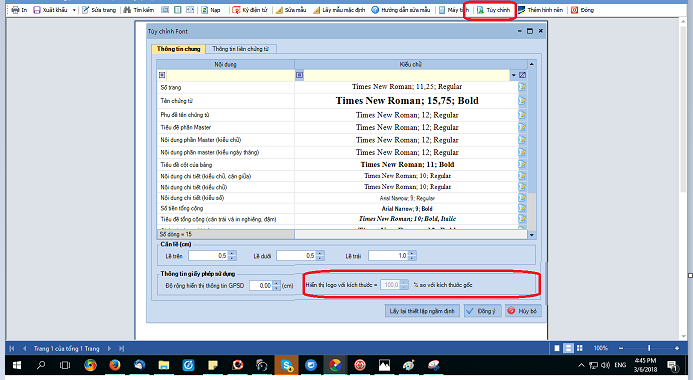Click Ký điện tử digital signature button
This screenshot has width=693, height=380.
tap(250, 10)
